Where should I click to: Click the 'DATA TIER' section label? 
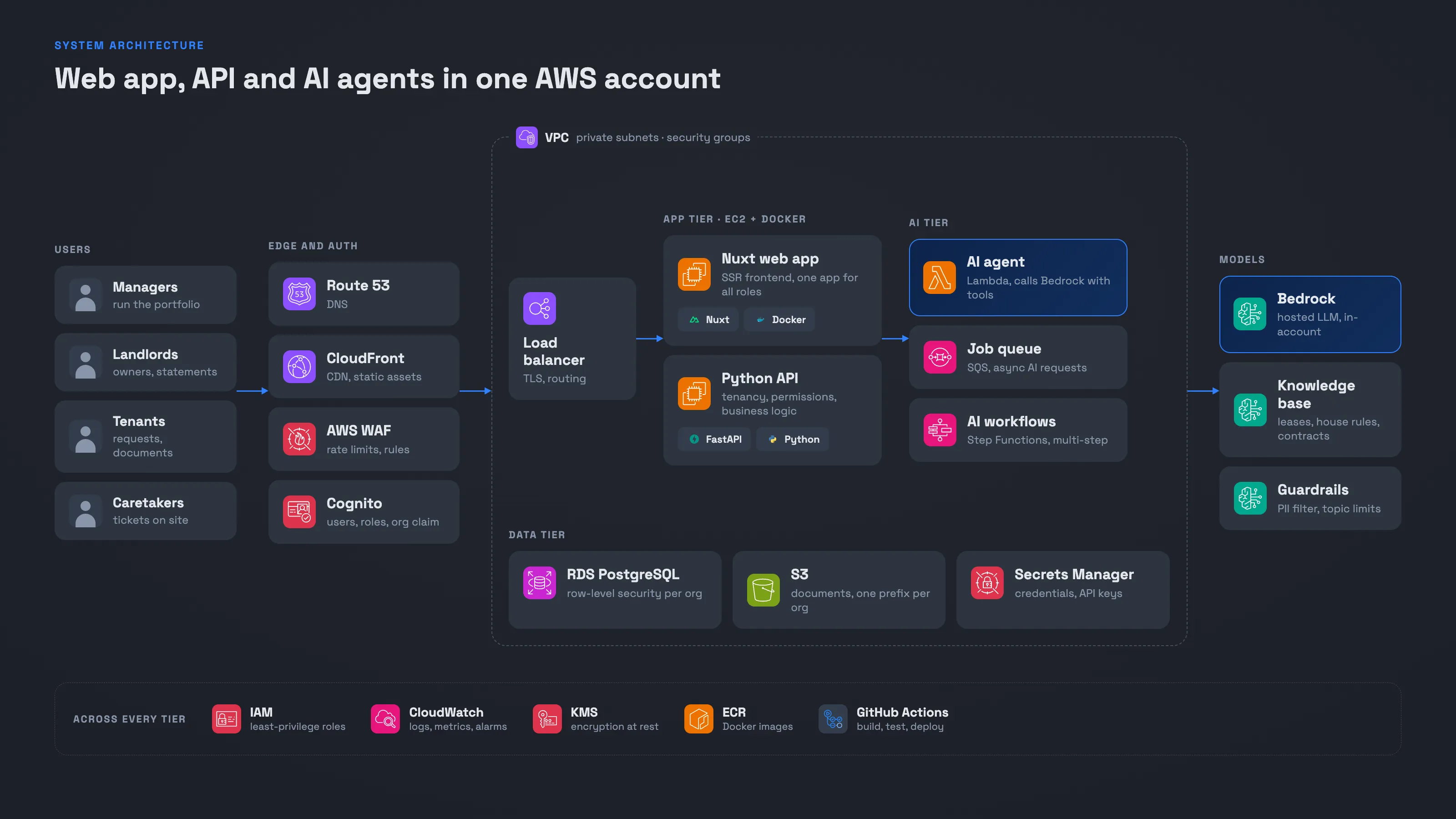coord(536,535)
